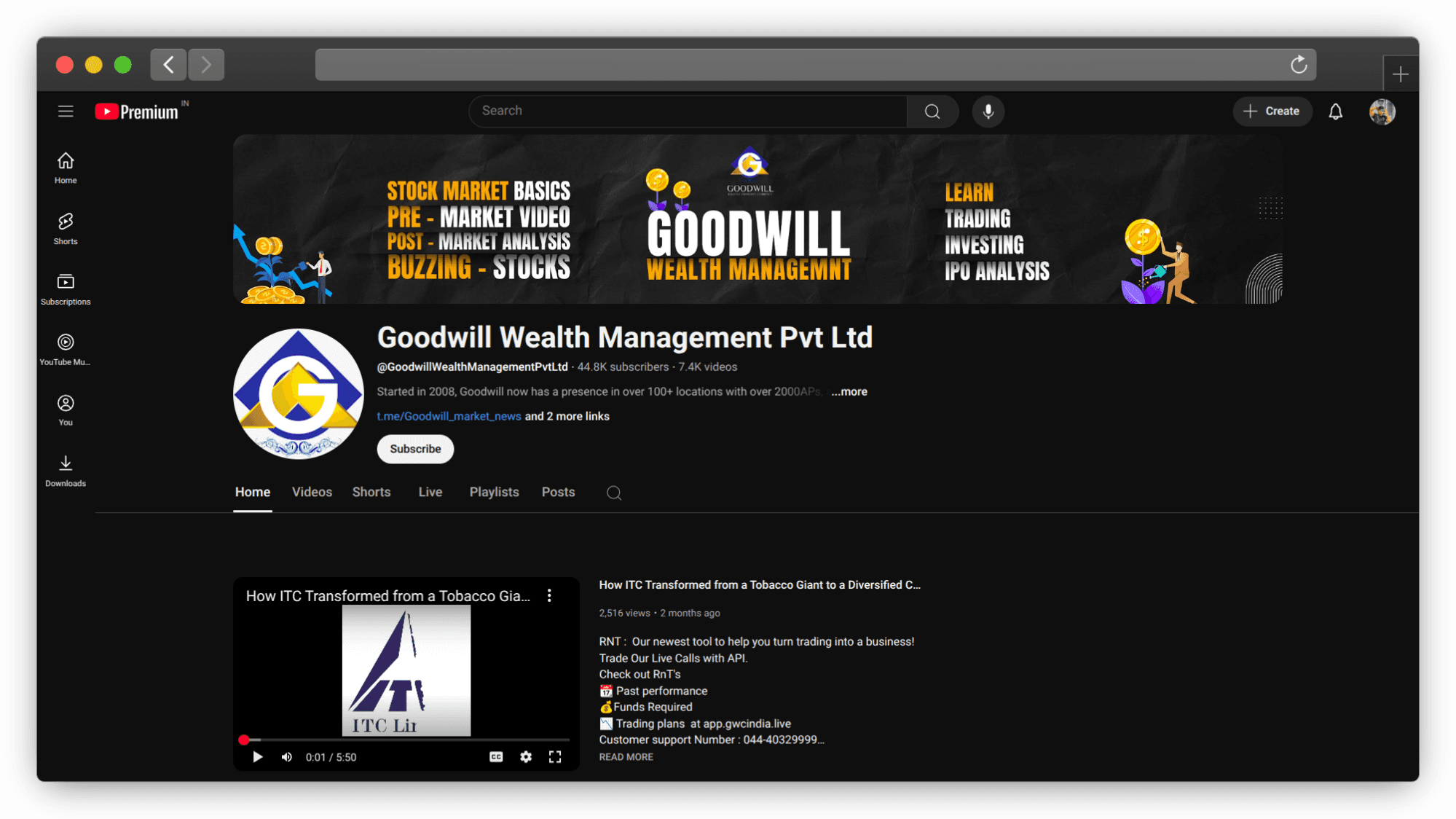Open the You section in sidebar

coord(66,410)
